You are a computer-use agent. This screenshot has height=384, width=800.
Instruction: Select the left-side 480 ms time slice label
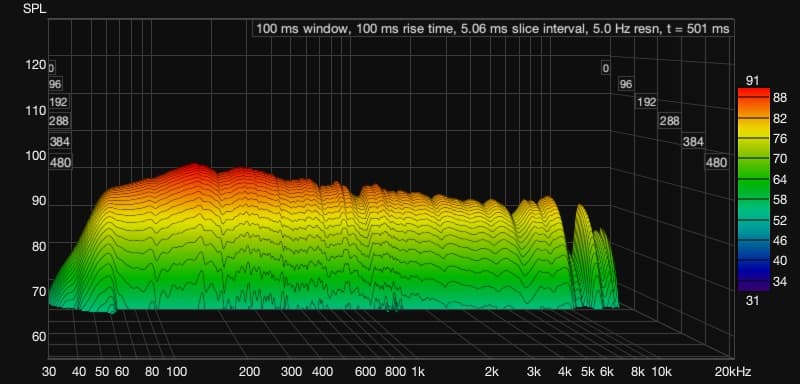(x=60, y=163)
